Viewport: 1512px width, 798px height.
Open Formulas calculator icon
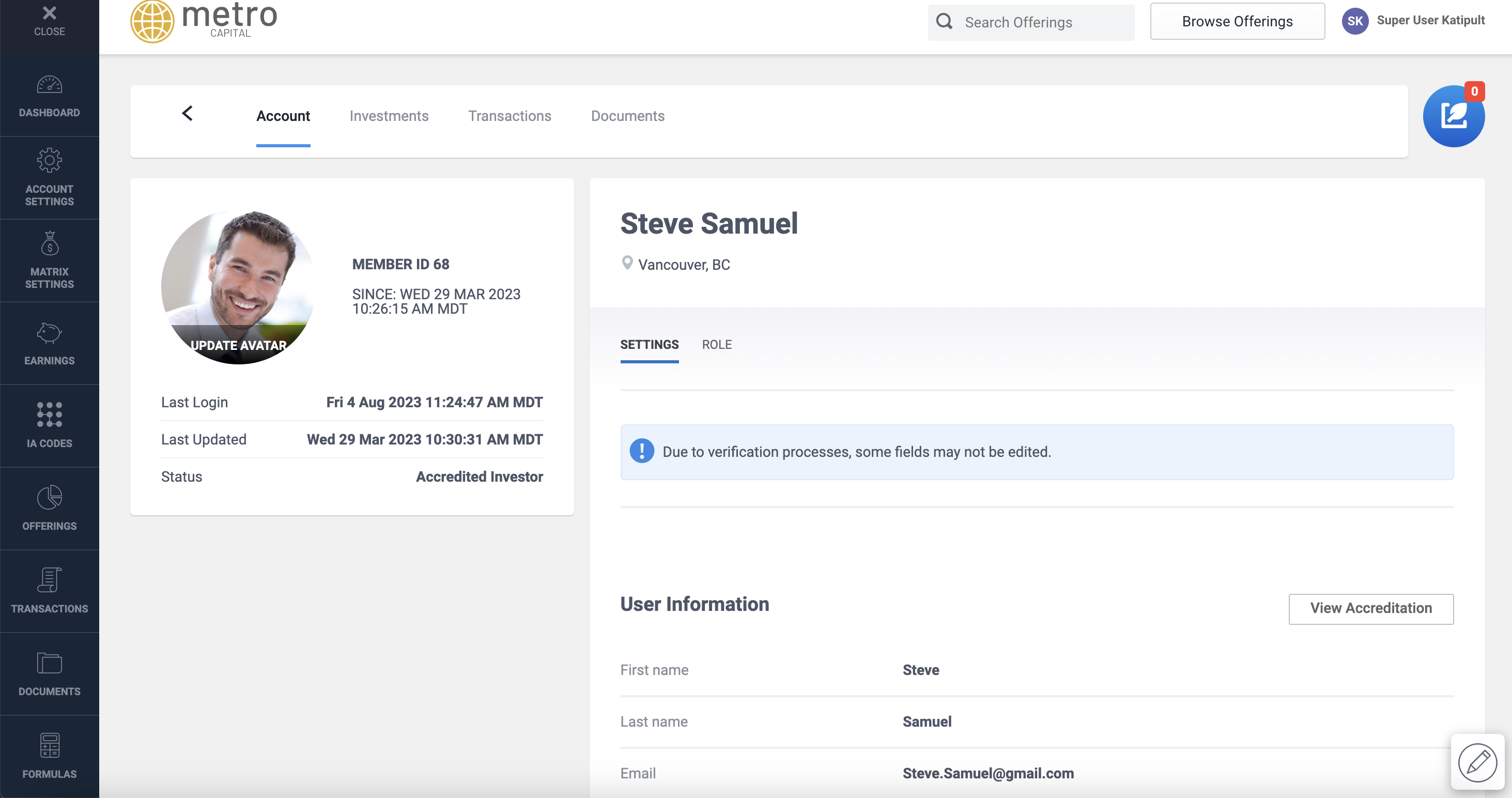pos(49,745)
